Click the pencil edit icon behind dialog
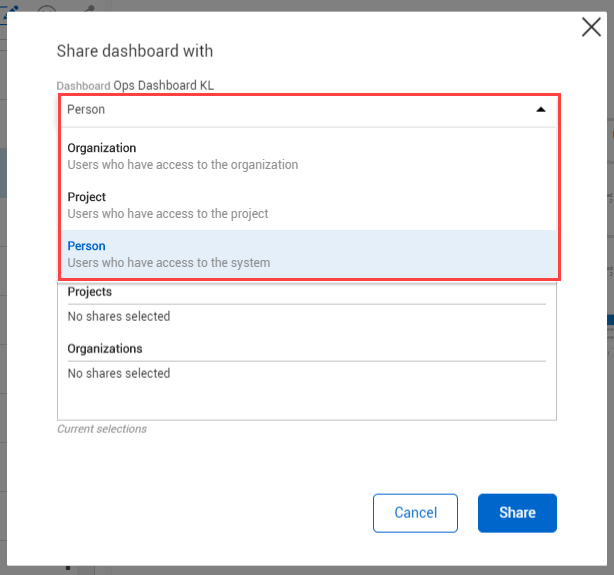The width and height of the screenshot is (614, 575). 13,8
